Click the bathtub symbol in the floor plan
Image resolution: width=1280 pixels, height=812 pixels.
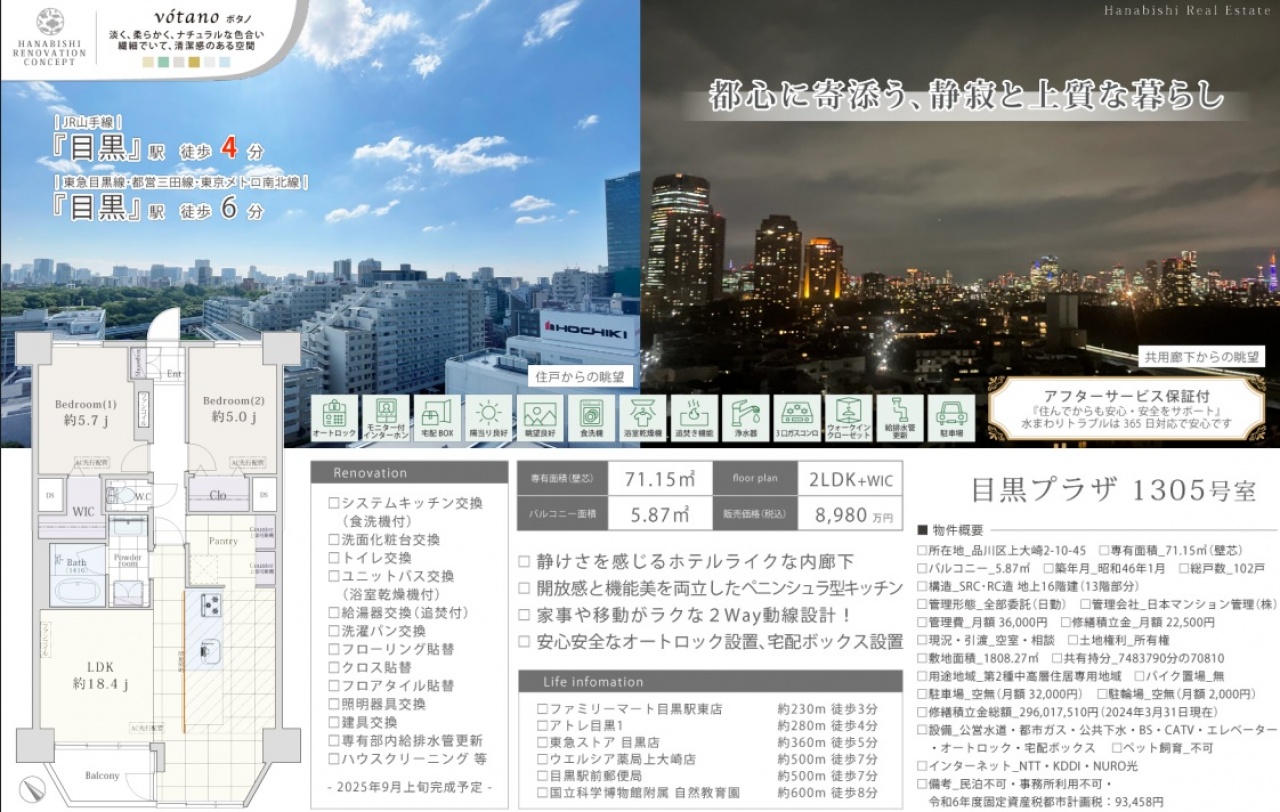77,591
